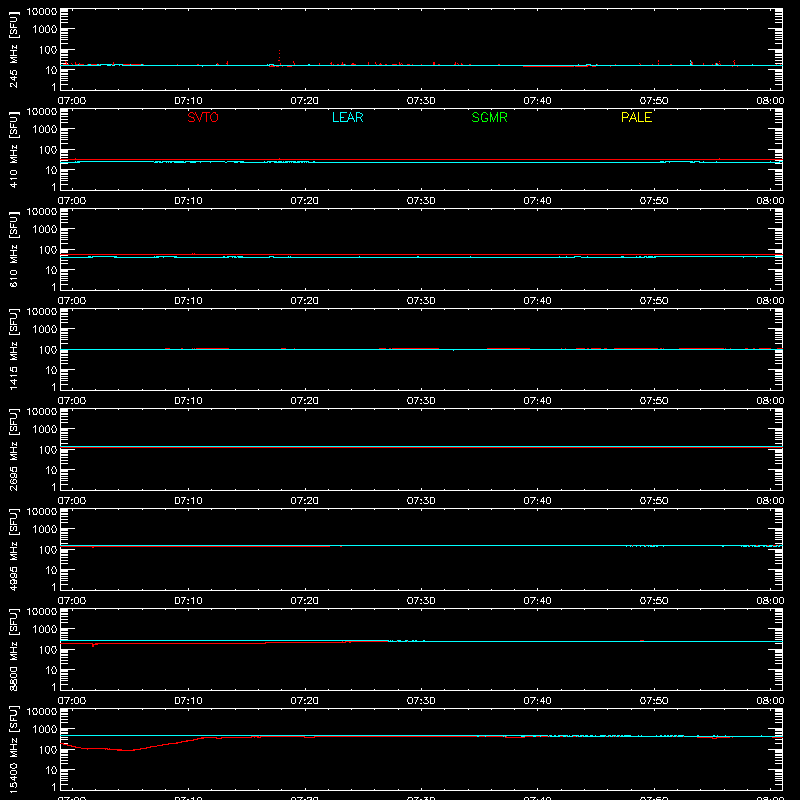Click 07:10 label under the 245 MHz panel
The width and height of the screenshot is (800, 800).
(x=188, y=101)
